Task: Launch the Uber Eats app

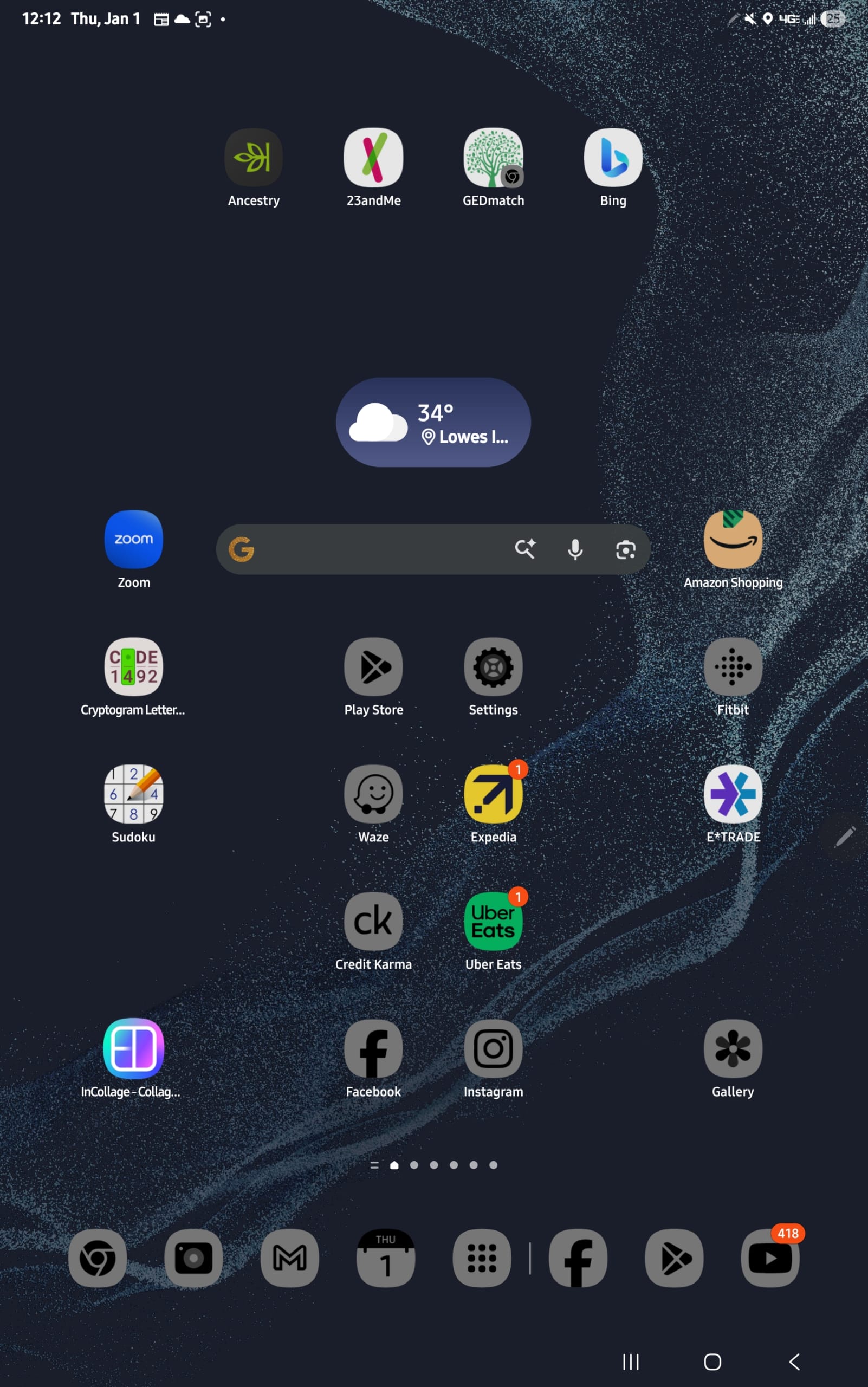Action: [x=493, y=922]
